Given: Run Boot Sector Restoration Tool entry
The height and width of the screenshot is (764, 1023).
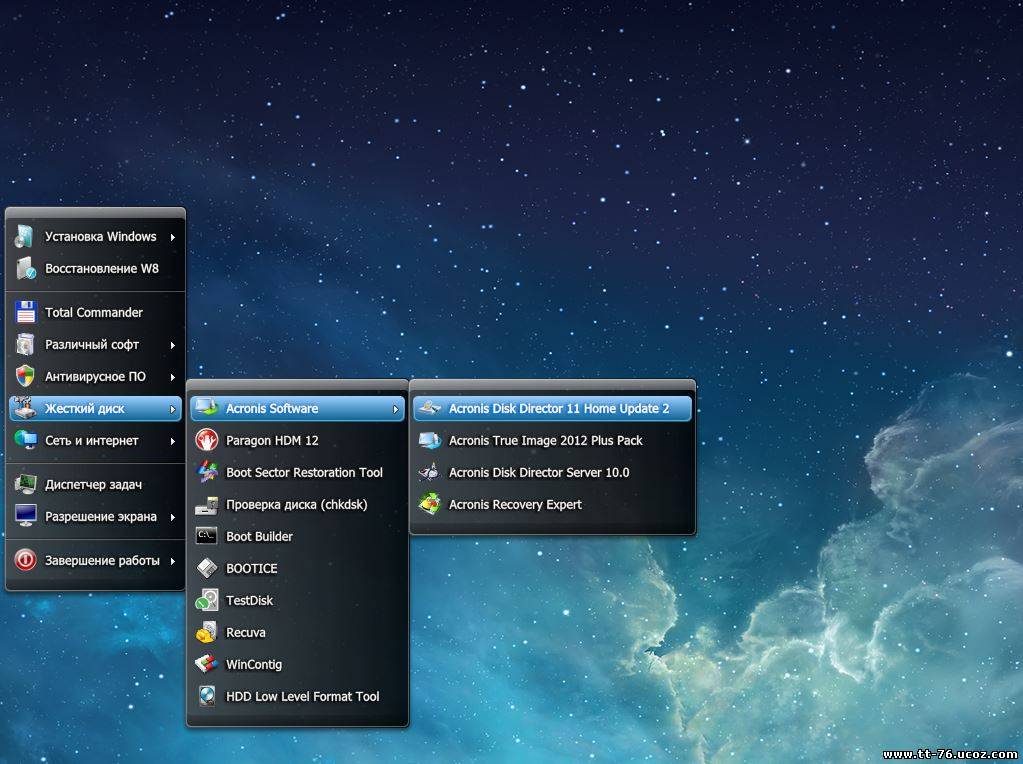Looking at the screenshot, I should pyautogui.click(x=298, y=472).
